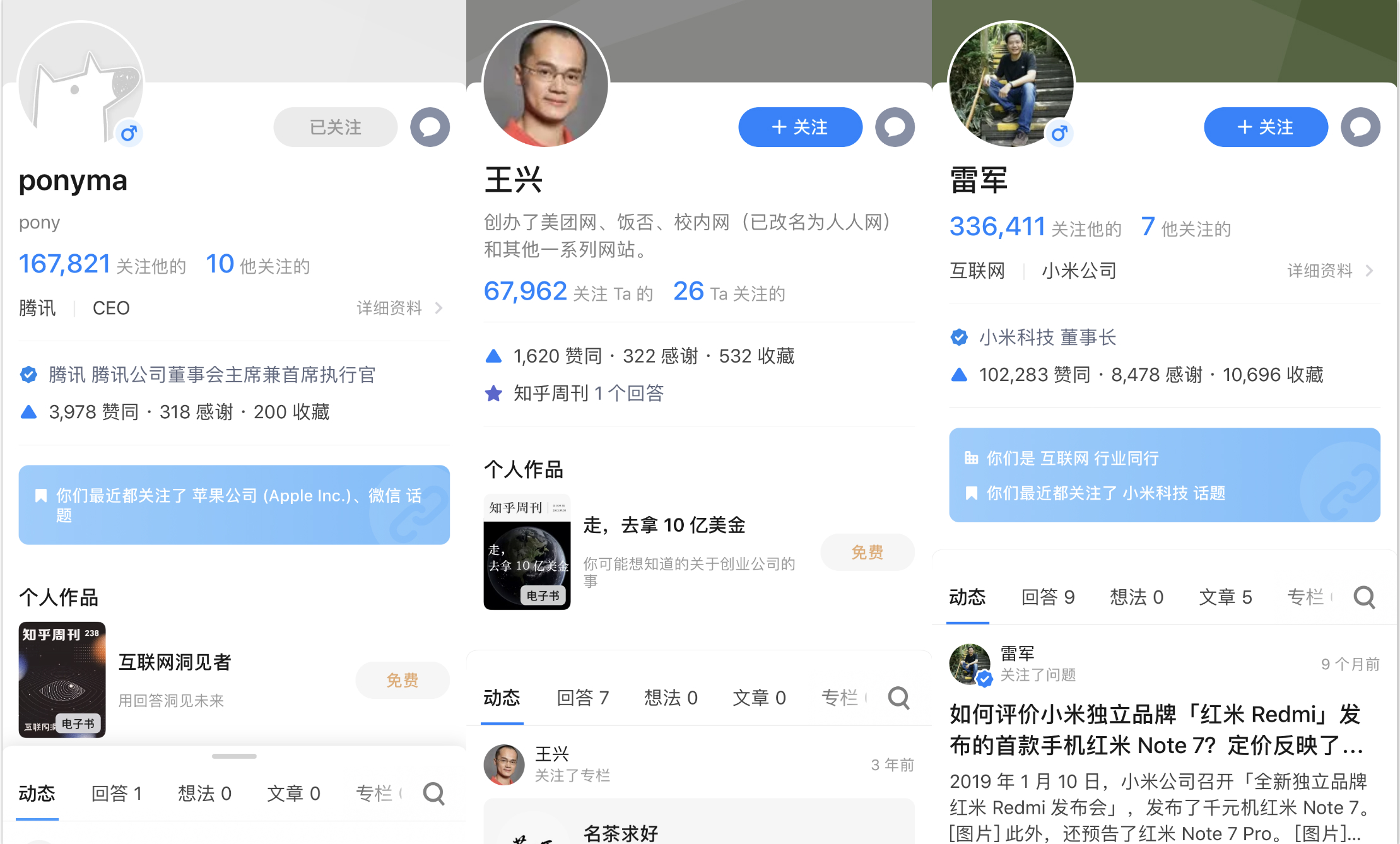
Task: Open the 知乎周刊 238 ebook cover thumbnail
Action: [x=62, y=679]
